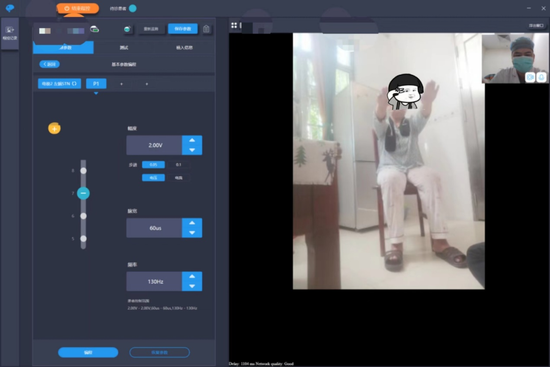Click the blue save parameters button
The image size is (550, 367).
pos(183,29)
